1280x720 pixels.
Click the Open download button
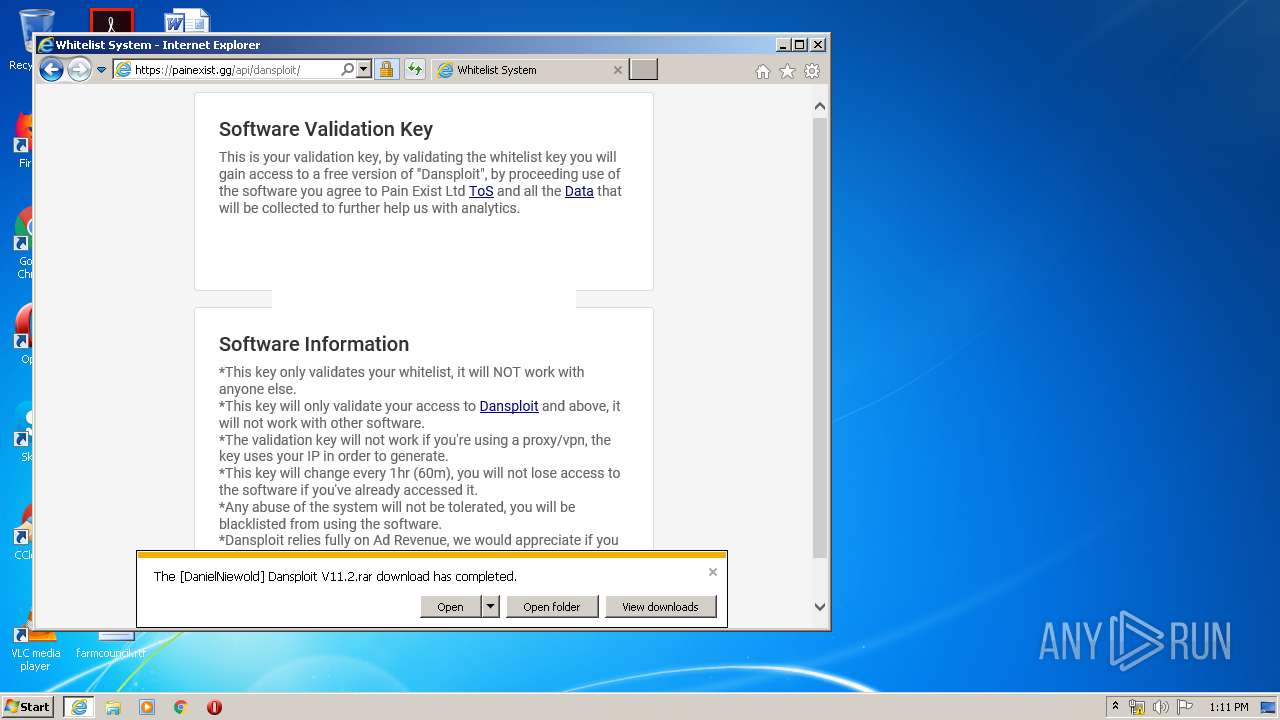click(x=451, y=607)
